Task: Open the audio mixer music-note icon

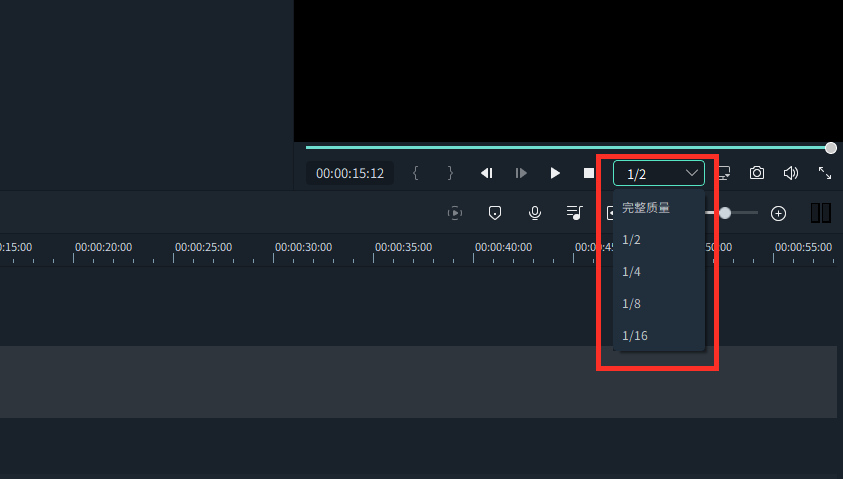Action: (574, 213)
